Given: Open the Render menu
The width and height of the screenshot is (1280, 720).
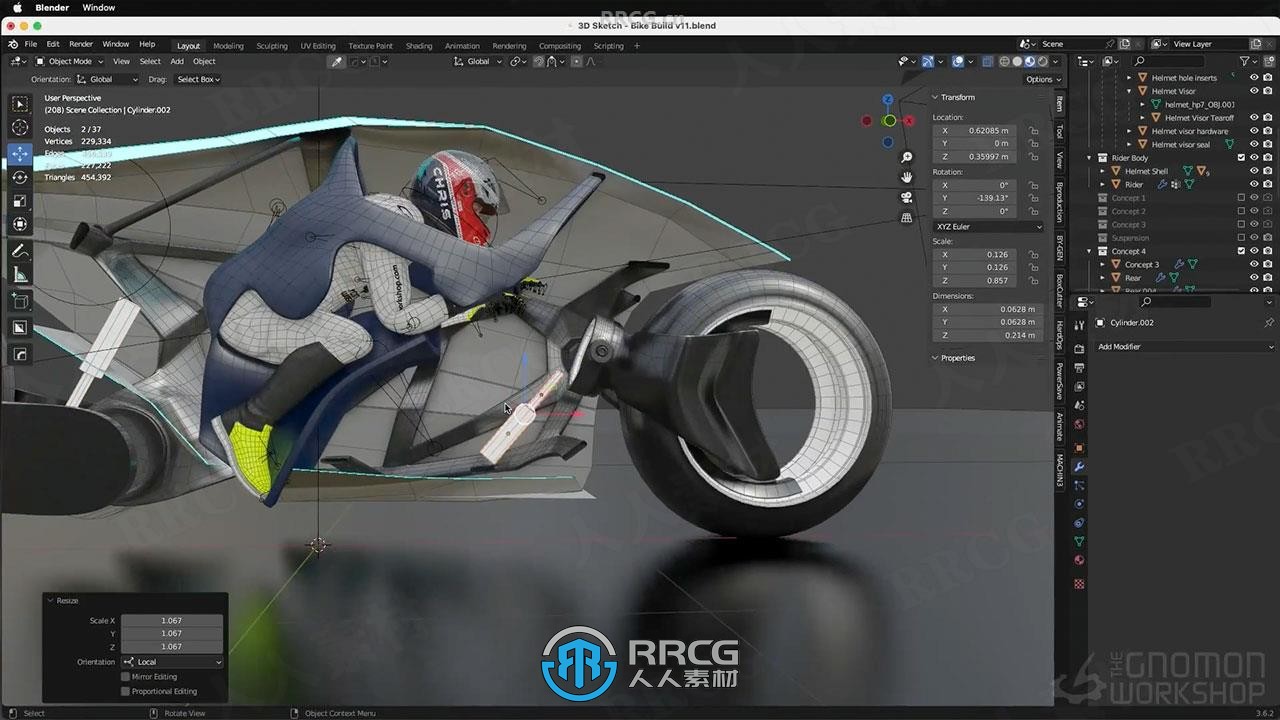Looking at the screenshot, I should pos(81,44).
